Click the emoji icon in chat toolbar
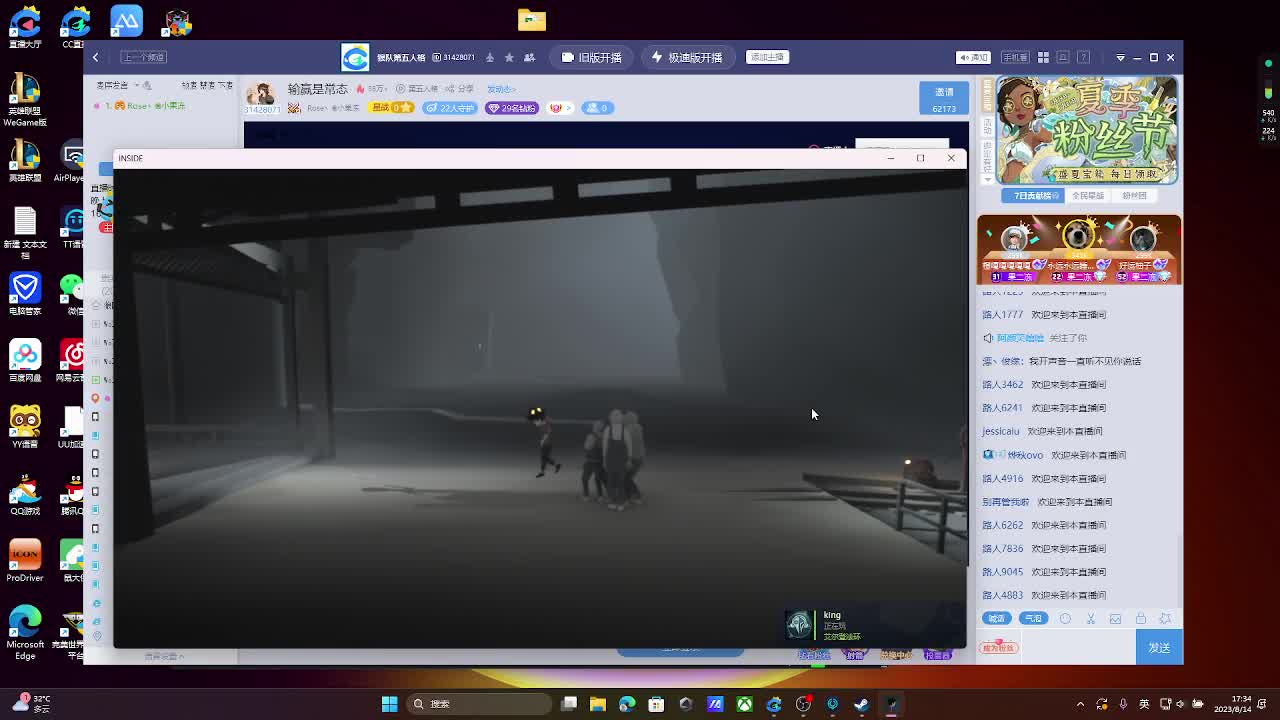The image size is (1280, 720). coord(1065,619)
